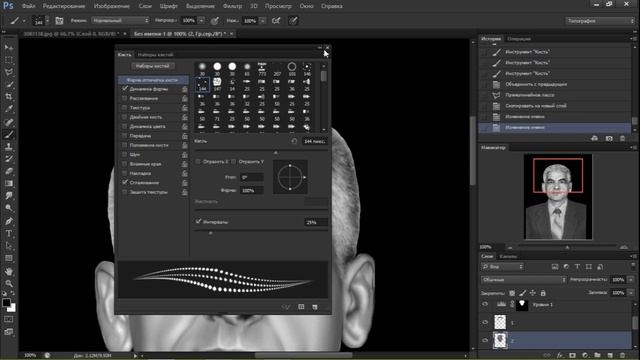This screenshot has width=640, height=360.
Task: Open layer opacity dropdown arrow
Action: (631, 280)
